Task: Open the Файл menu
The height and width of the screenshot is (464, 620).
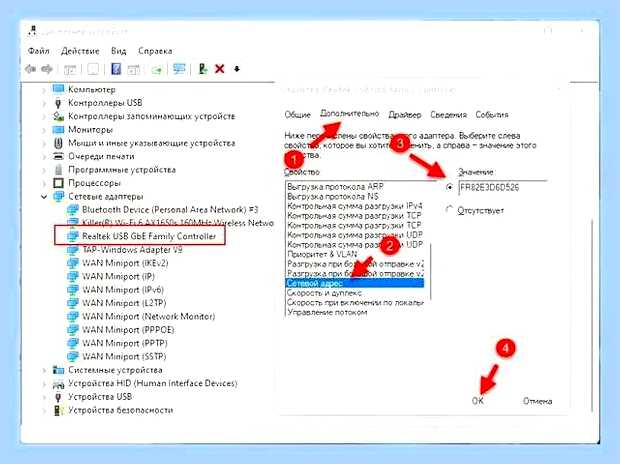Action: (x=38, y=51)
